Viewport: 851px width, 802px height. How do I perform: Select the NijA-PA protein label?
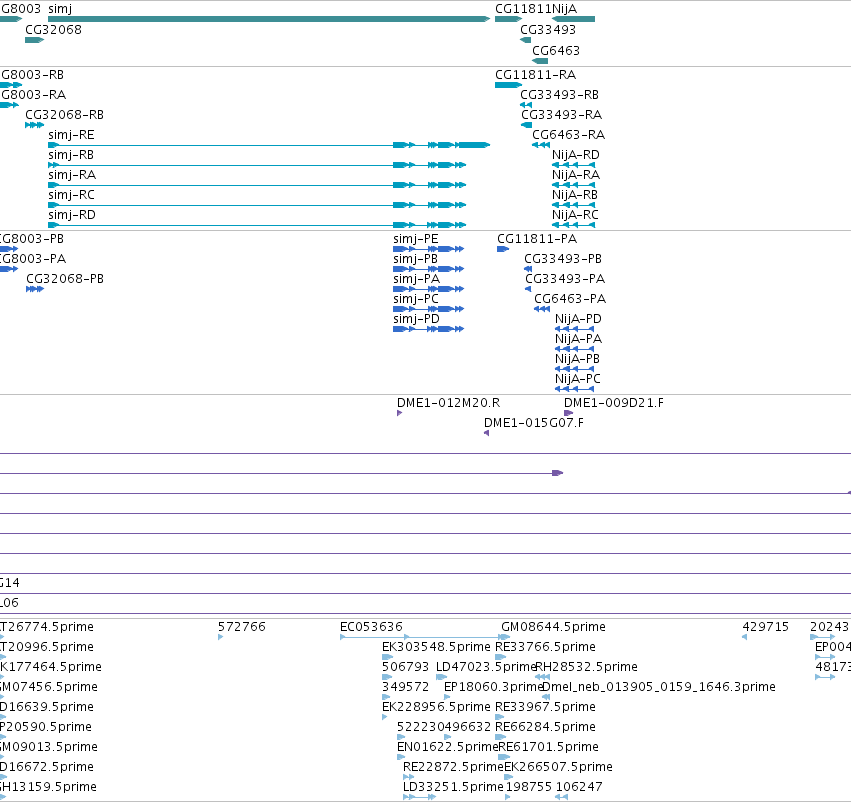(578, 339)
